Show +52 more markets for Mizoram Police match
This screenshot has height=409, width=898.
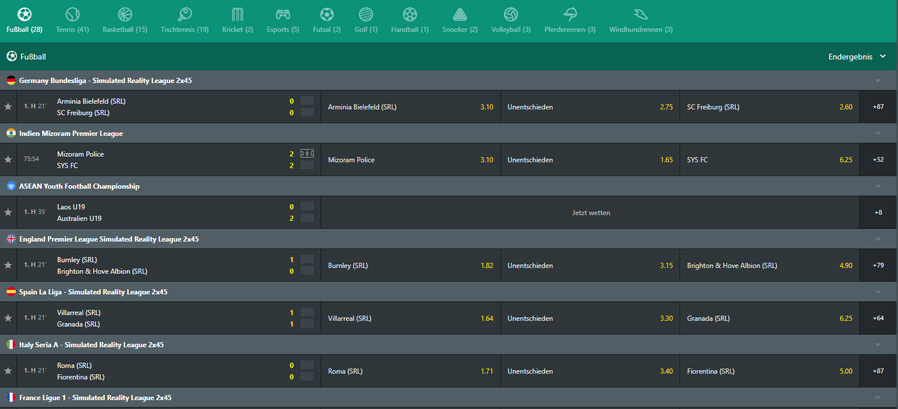pyautogui.click(x=879, y=160)
